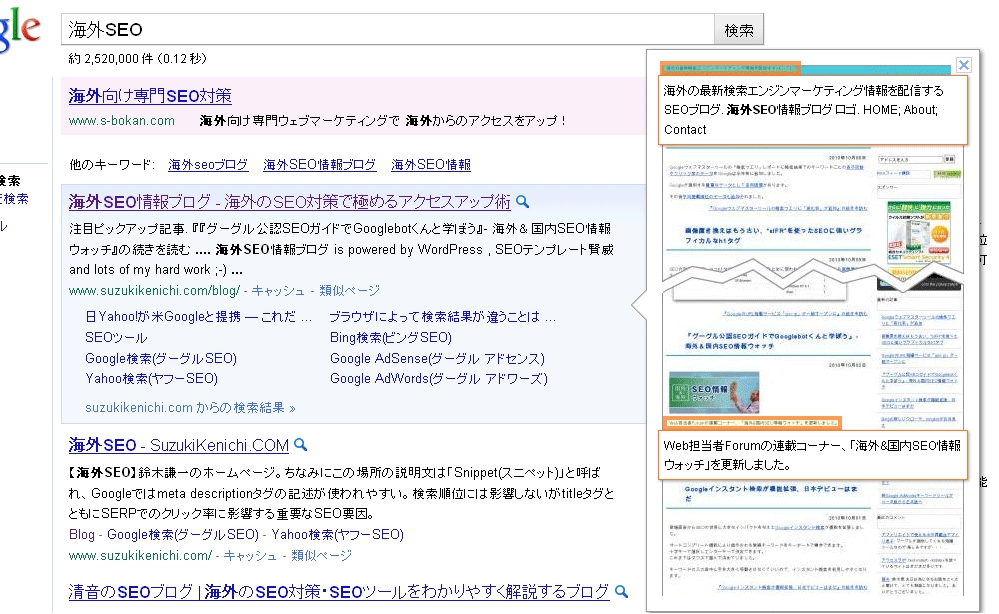Close the instant preview popup
999x614 pixels.
pos(963,64)
